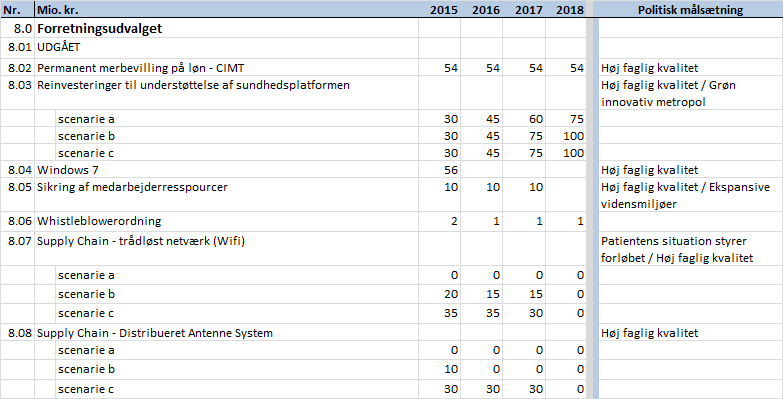Select value 10 in 8.08 scenarie b
Image resolution: width=783 pixels, height=399 pixels.
(439, 369)
